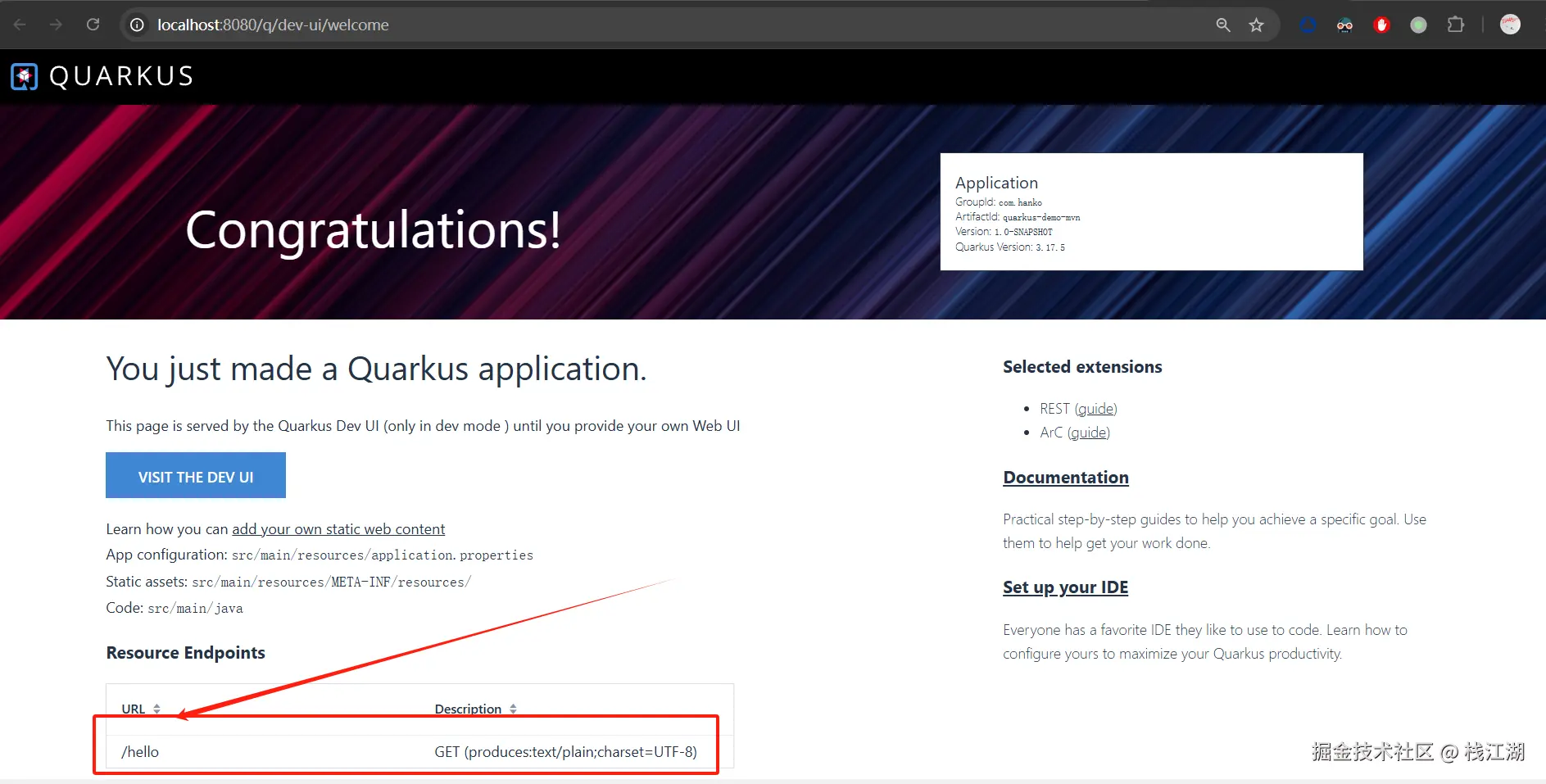Go forward in browser history
This screenshot has height=784, width=1546.
pos(56,25)
